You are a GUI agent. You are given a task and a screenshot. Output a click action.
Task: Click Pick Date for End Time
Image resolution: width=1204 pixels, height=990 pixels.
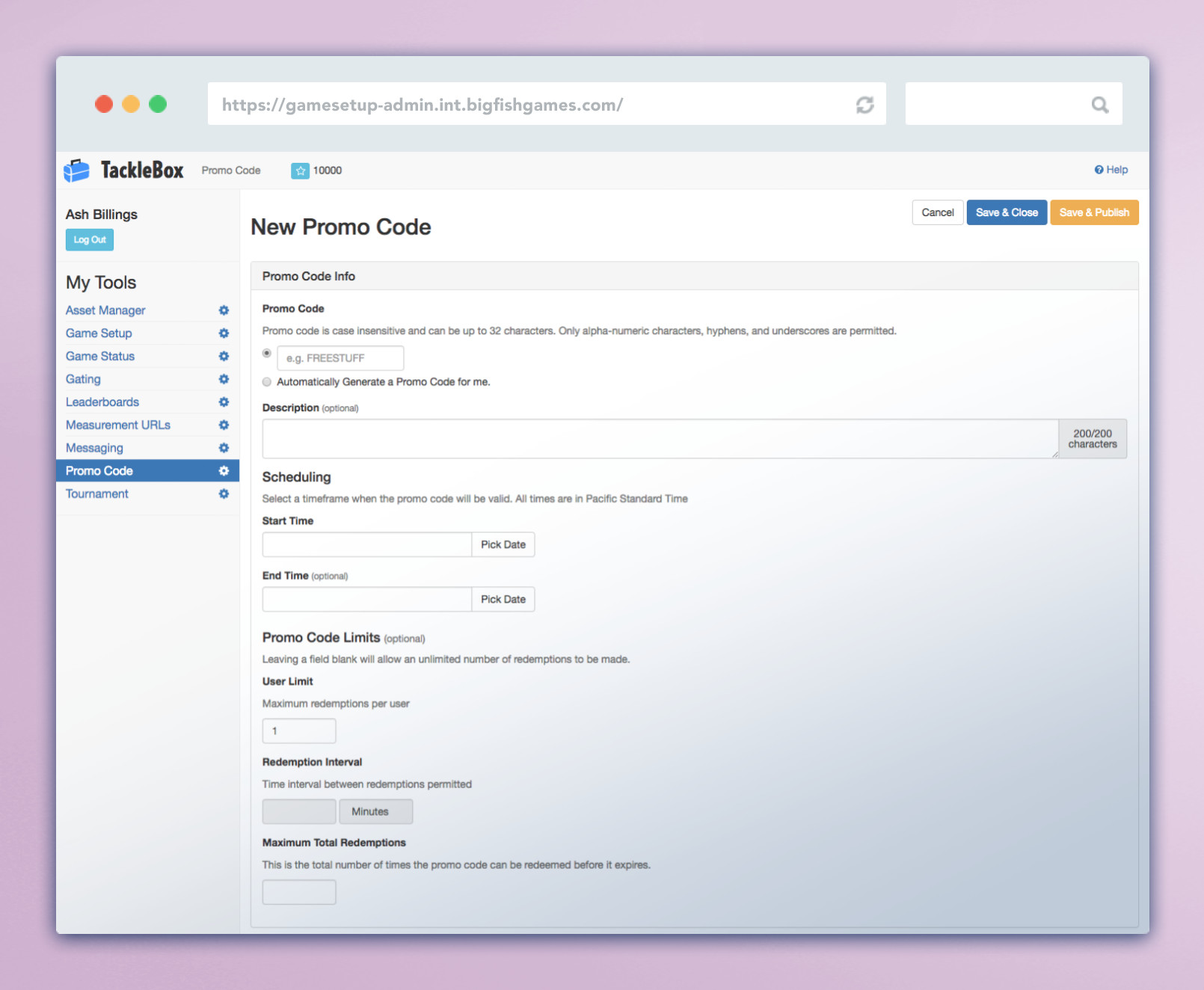point(503,599)
